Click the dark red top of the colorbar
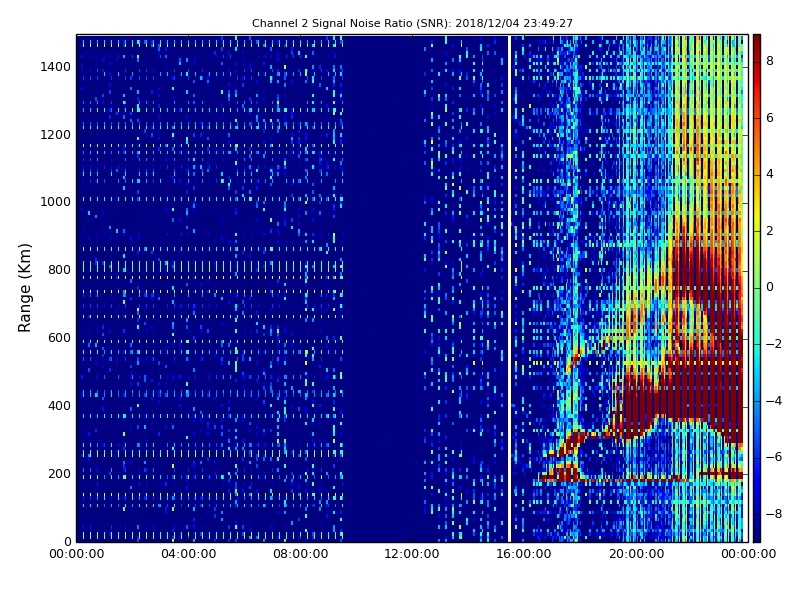 (757, 48)
